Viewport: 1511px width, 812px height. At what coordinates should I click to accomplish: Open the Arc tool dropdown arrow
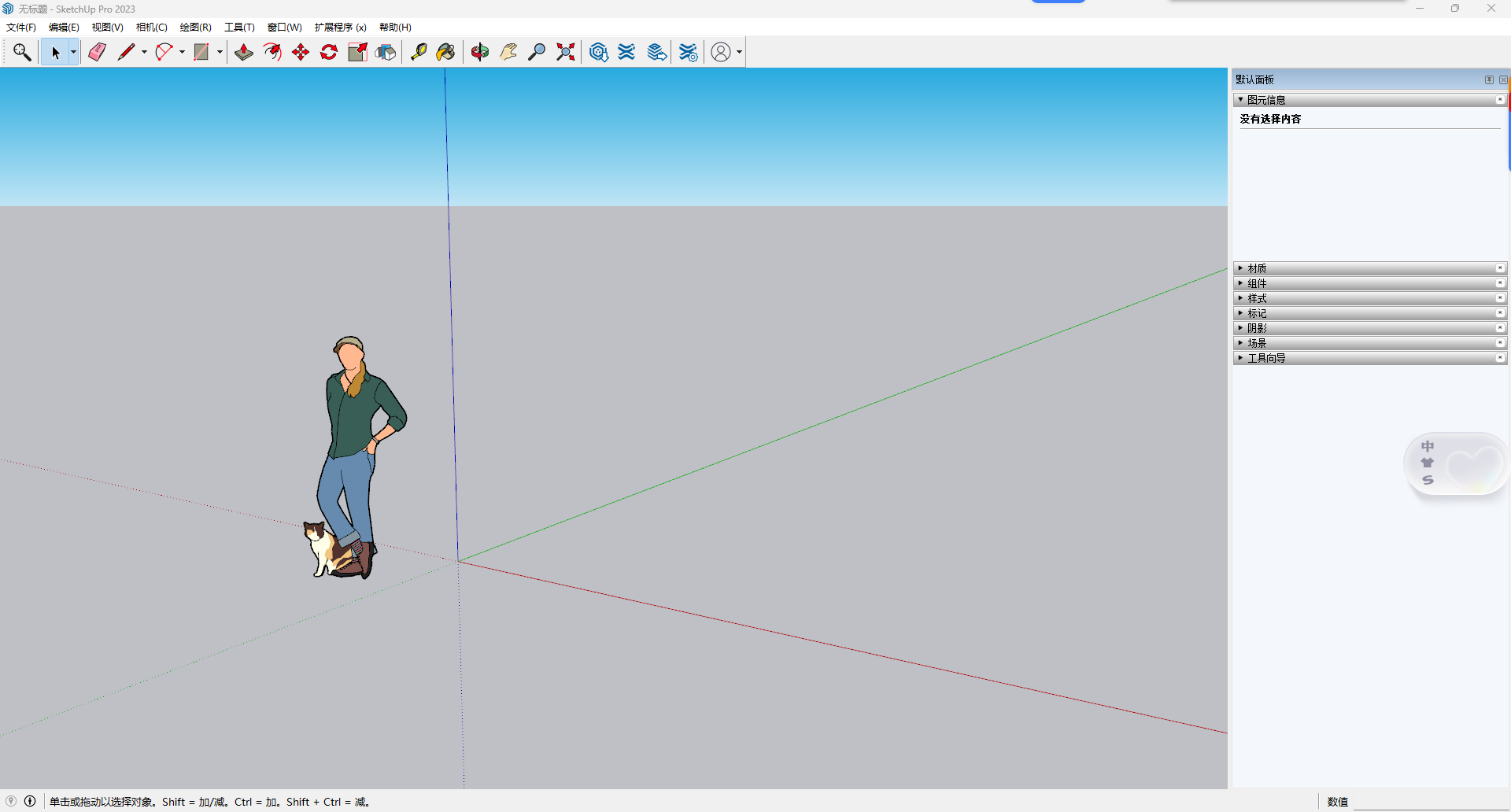tap(181, 52)
